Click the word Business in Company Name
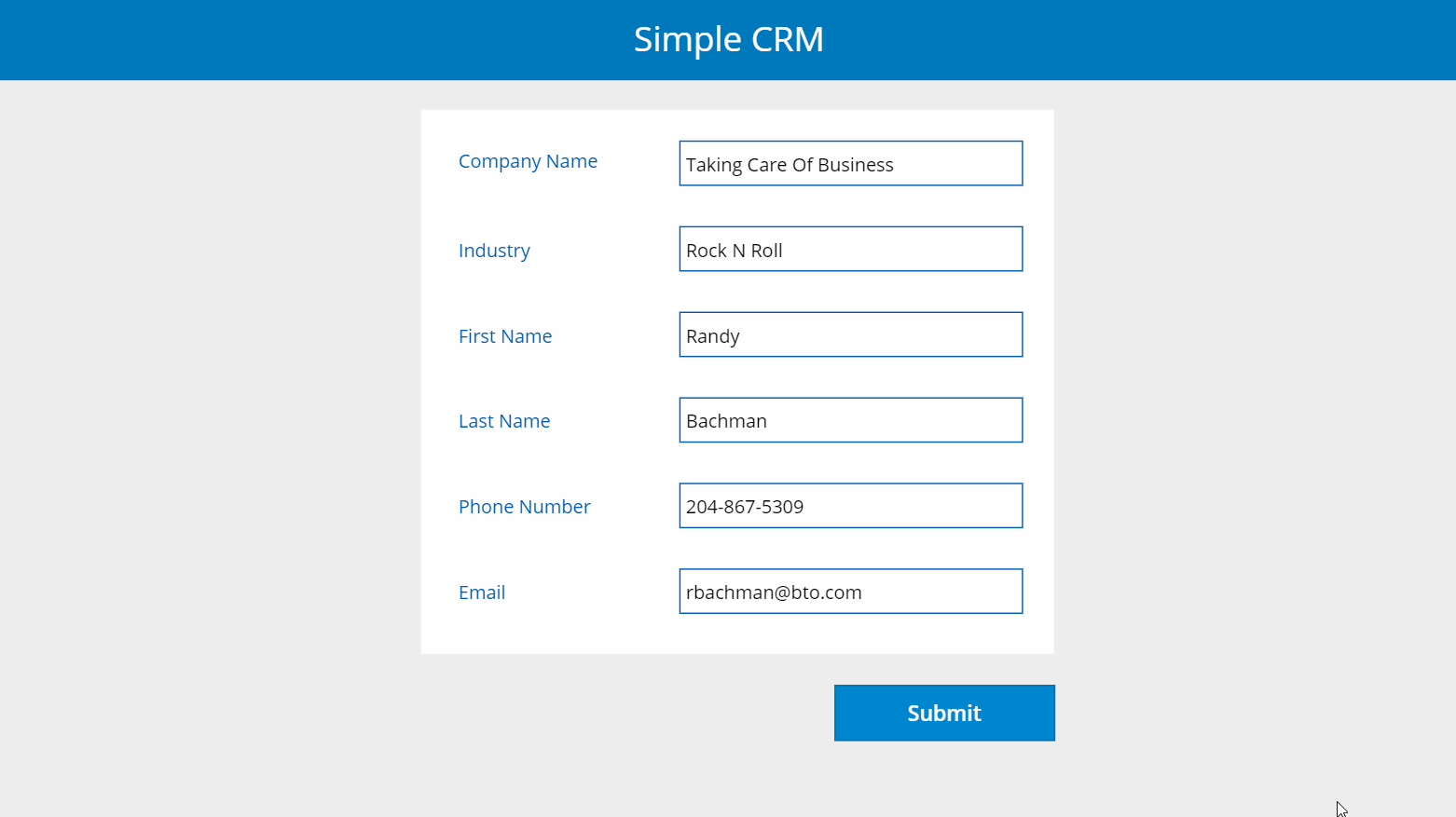The image size is (1456, 817). 855,165
